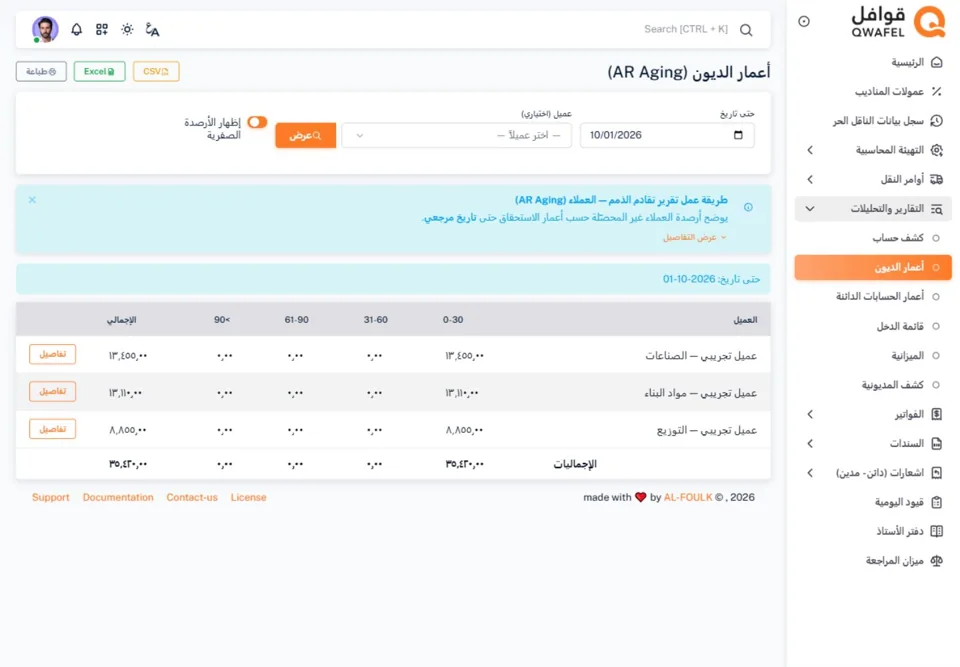Open the calendar picker icon in date field
Viewport: 960px width, 667px height.
pos(738,135)
